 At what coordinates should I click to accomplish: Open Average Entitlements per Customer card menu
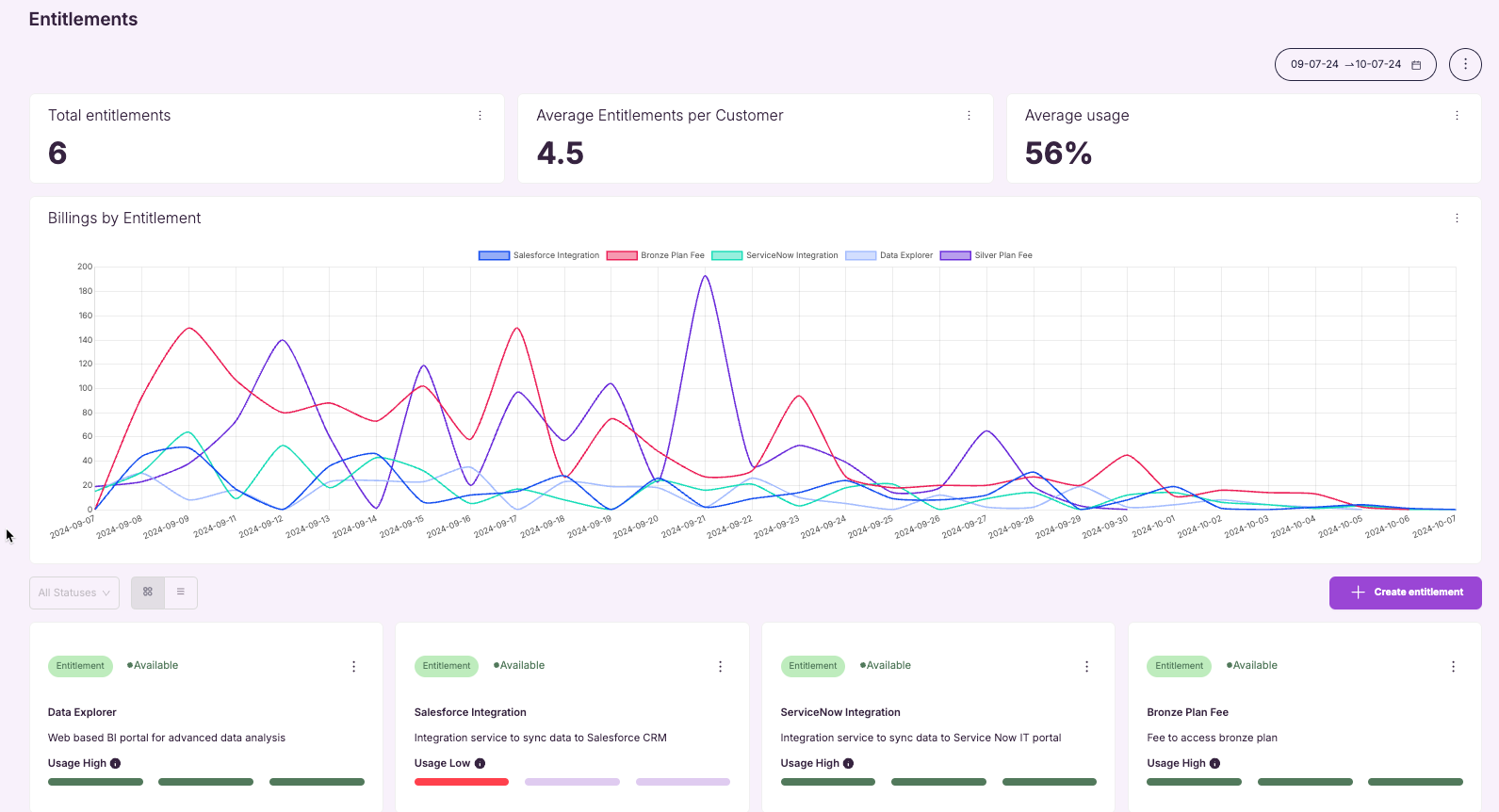pos(969,115)
